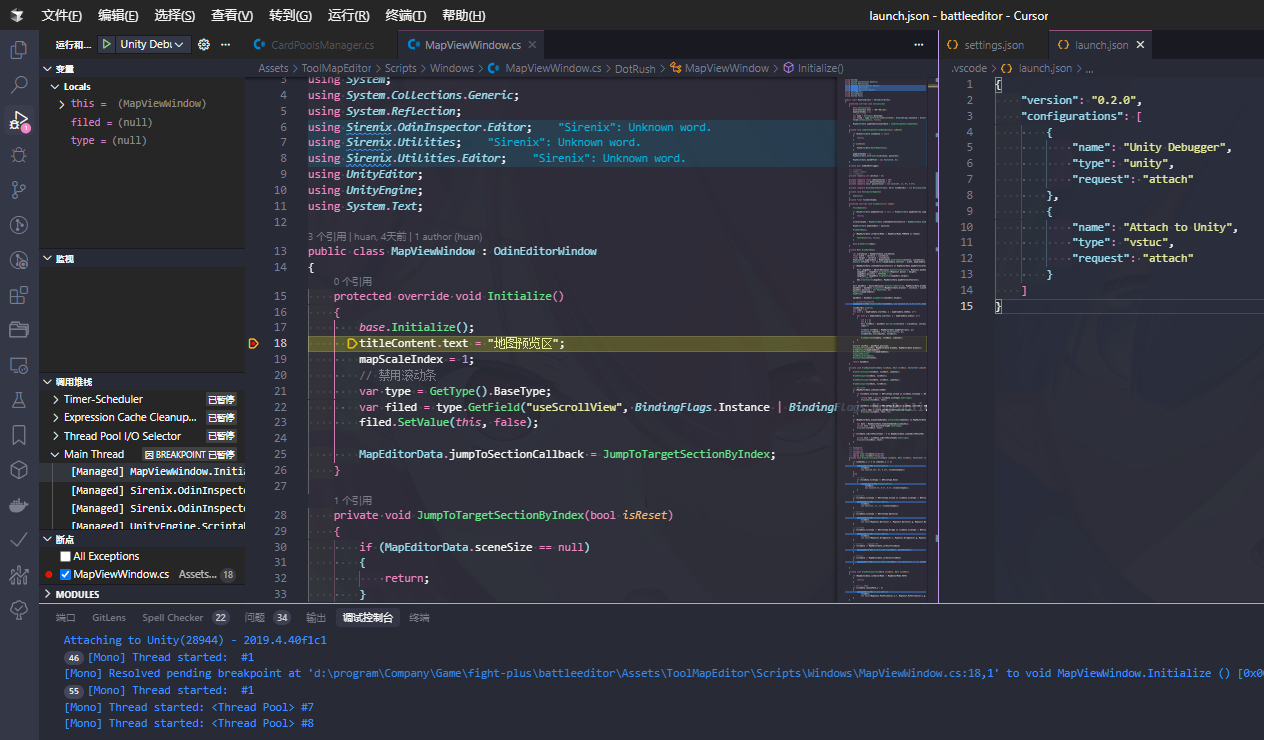Collapse the 监视 watch section

pos(141,258)
